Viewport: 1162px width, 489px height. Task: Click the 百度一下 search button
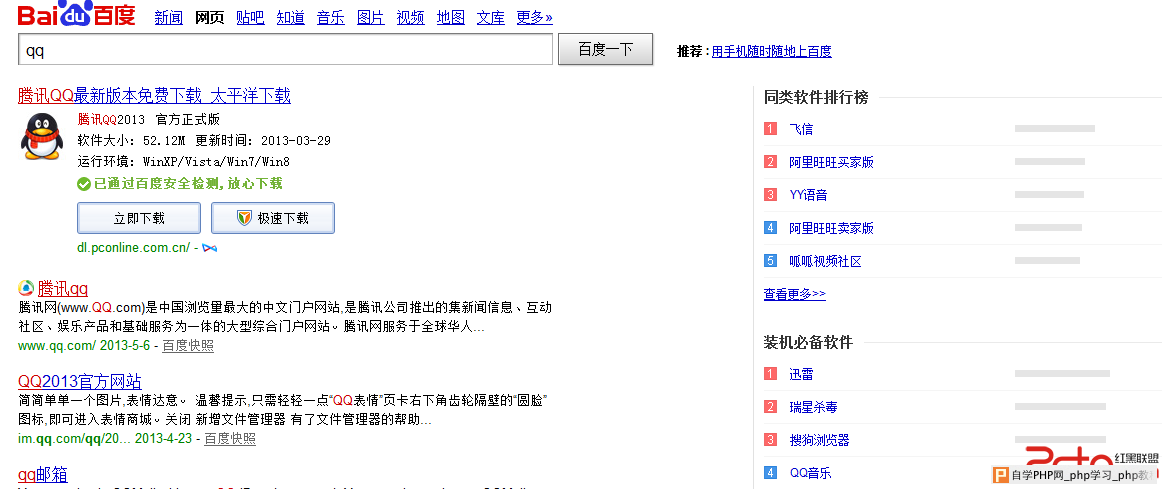click(x=605, y=50)
